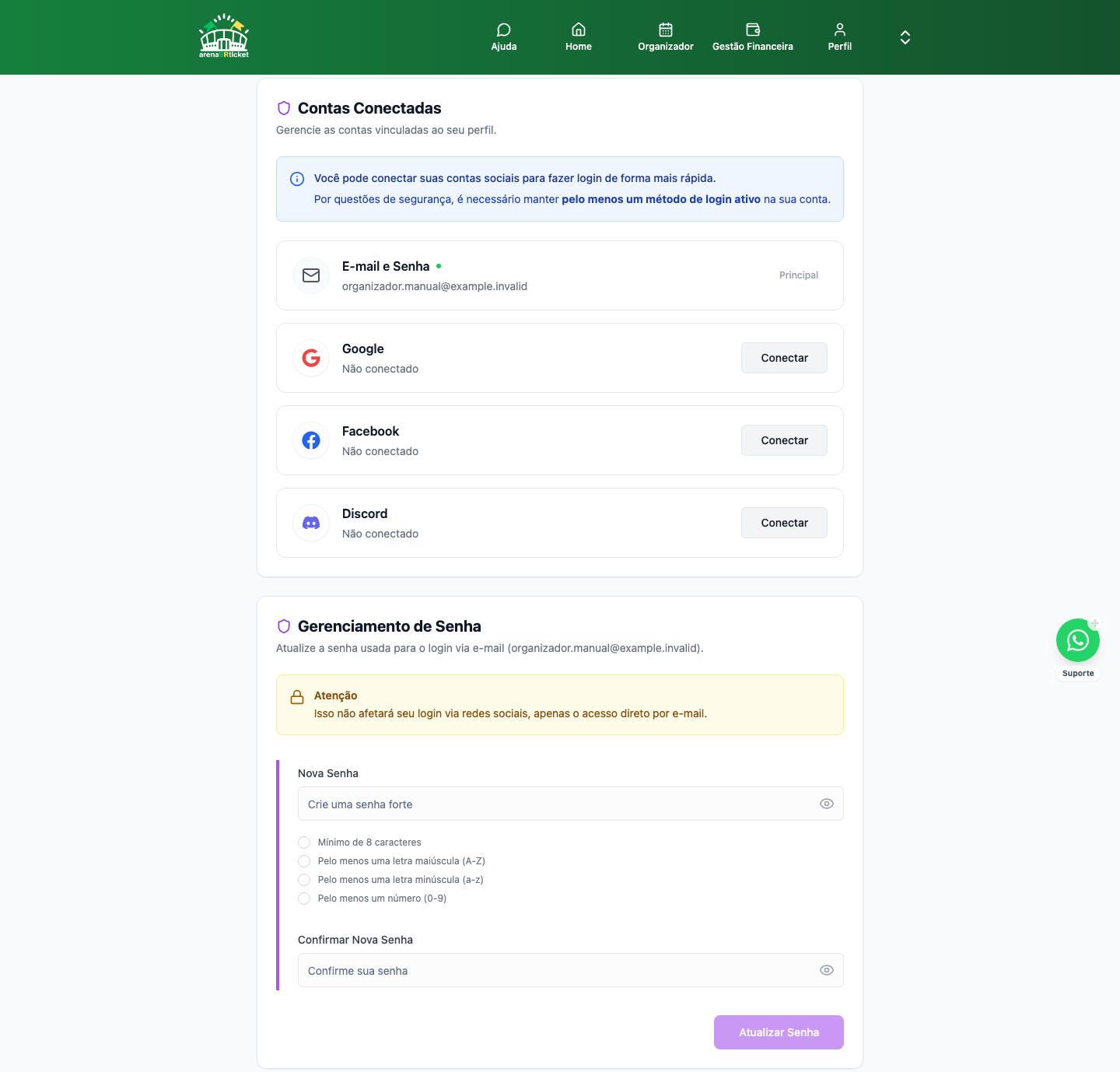
Task: Click the Mínimo de 8 caracteres indicator
Action: coord(304,843)
